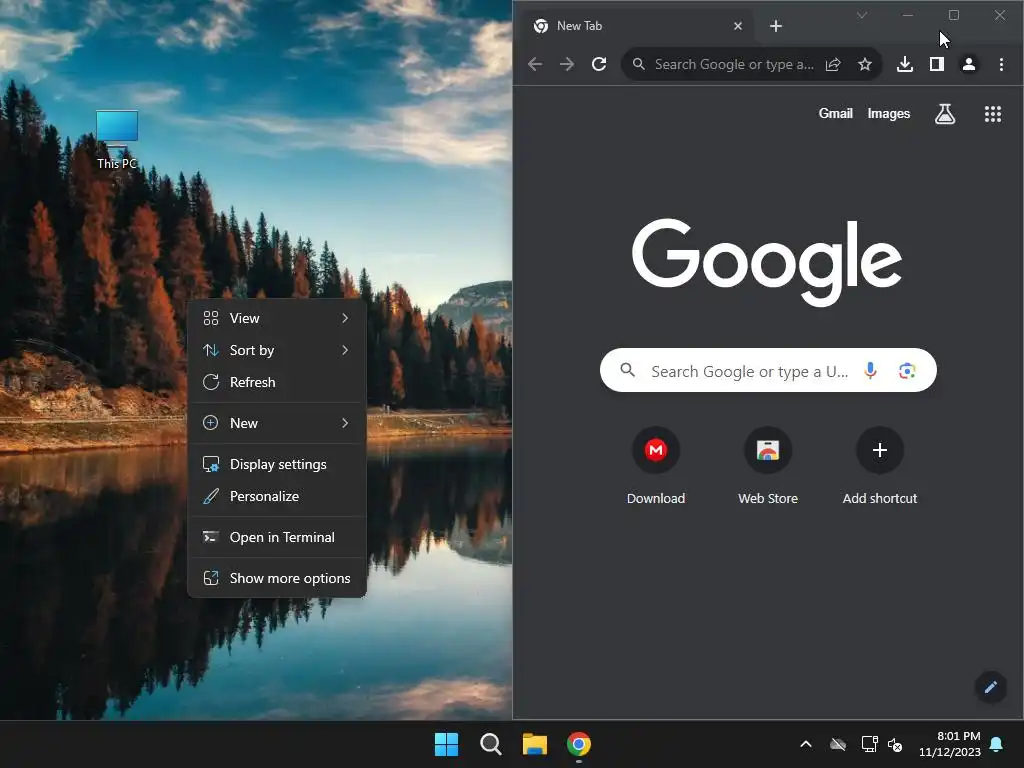Click the Google logo
Image resolution: width=1024 pixels, height=768 pixels.
(767, 262)
